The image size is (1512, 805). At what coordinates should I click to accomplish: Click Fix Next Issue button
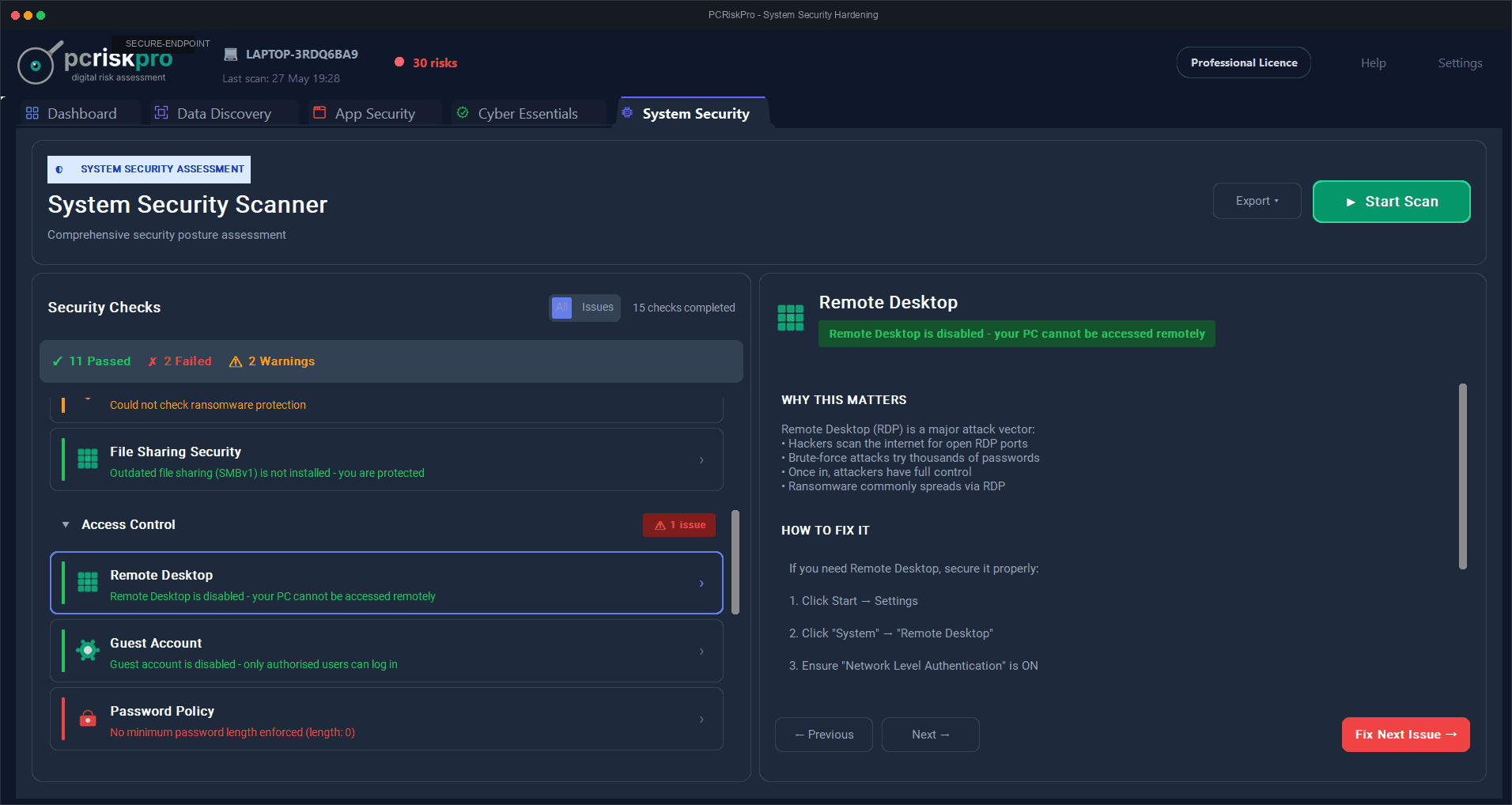(x=1406, y=735)
